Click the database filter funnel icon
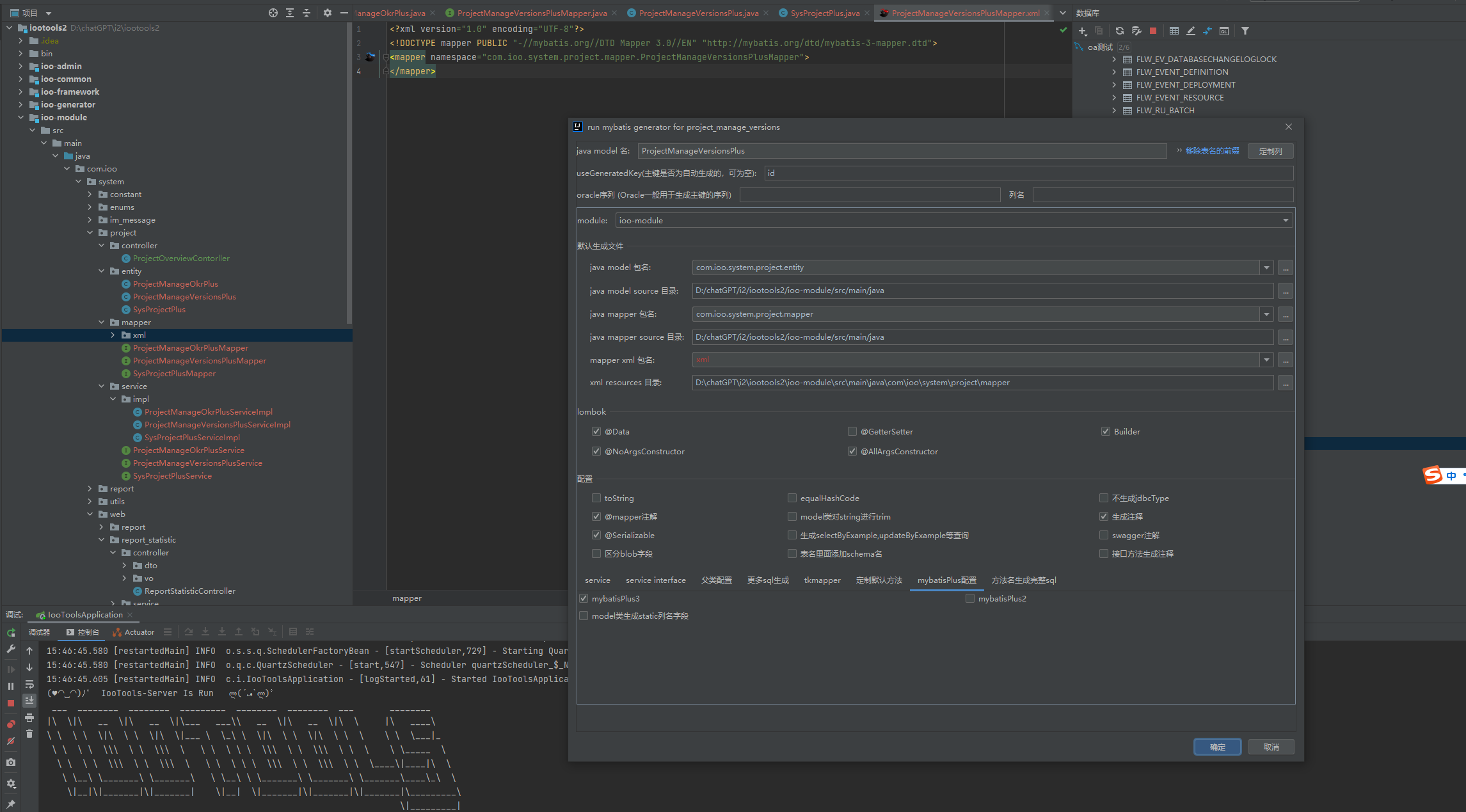 click(x=1245, y=31)
